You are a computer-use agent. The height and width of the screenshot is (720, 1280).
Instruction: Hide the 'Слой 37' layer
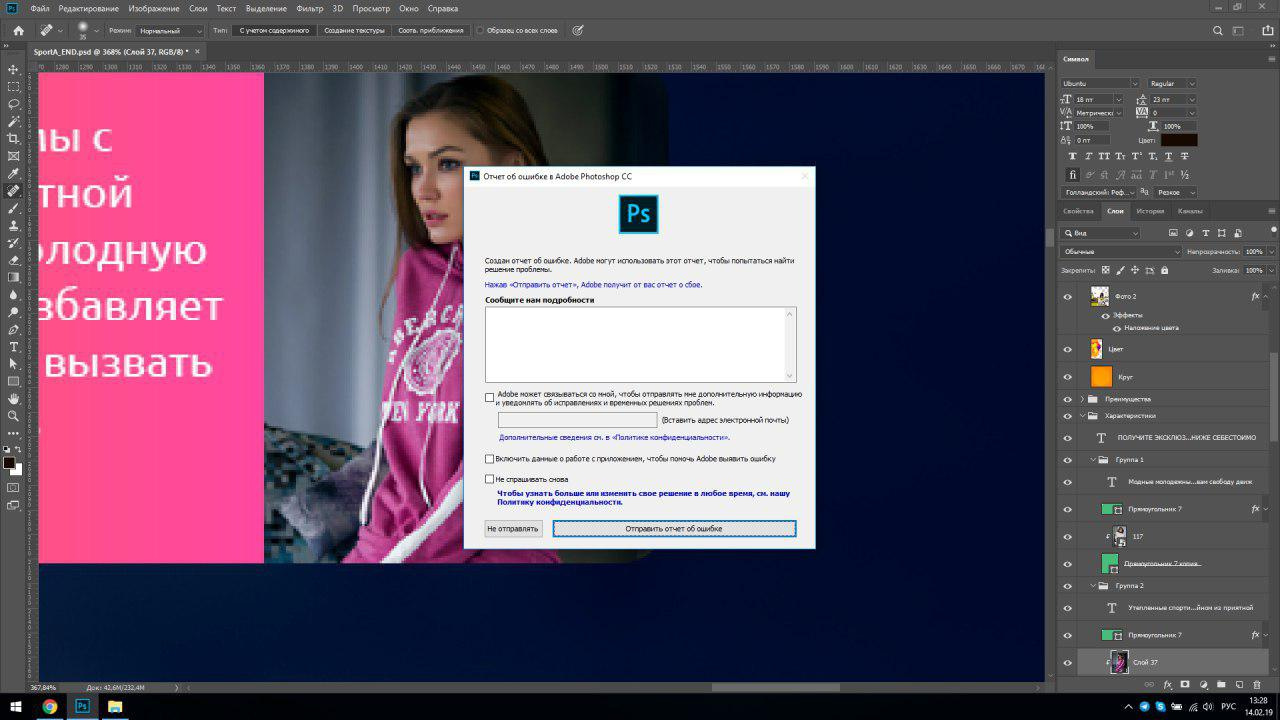click(x=1068, y=662)
